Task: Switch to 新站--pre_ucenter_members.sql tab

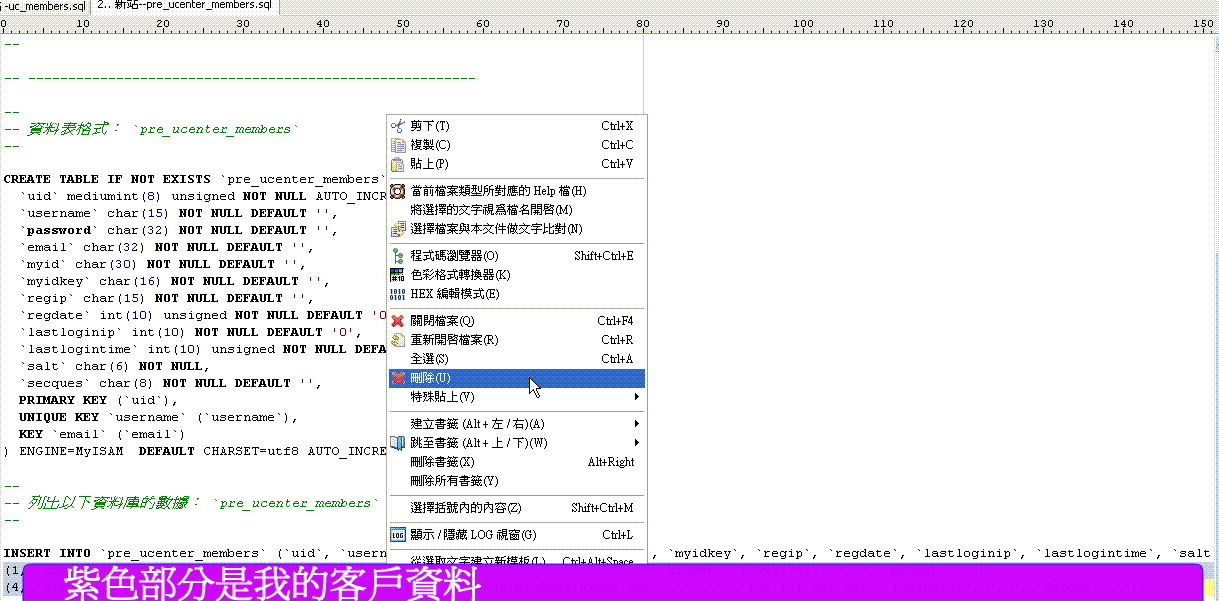Action: [x=185, y=6]
